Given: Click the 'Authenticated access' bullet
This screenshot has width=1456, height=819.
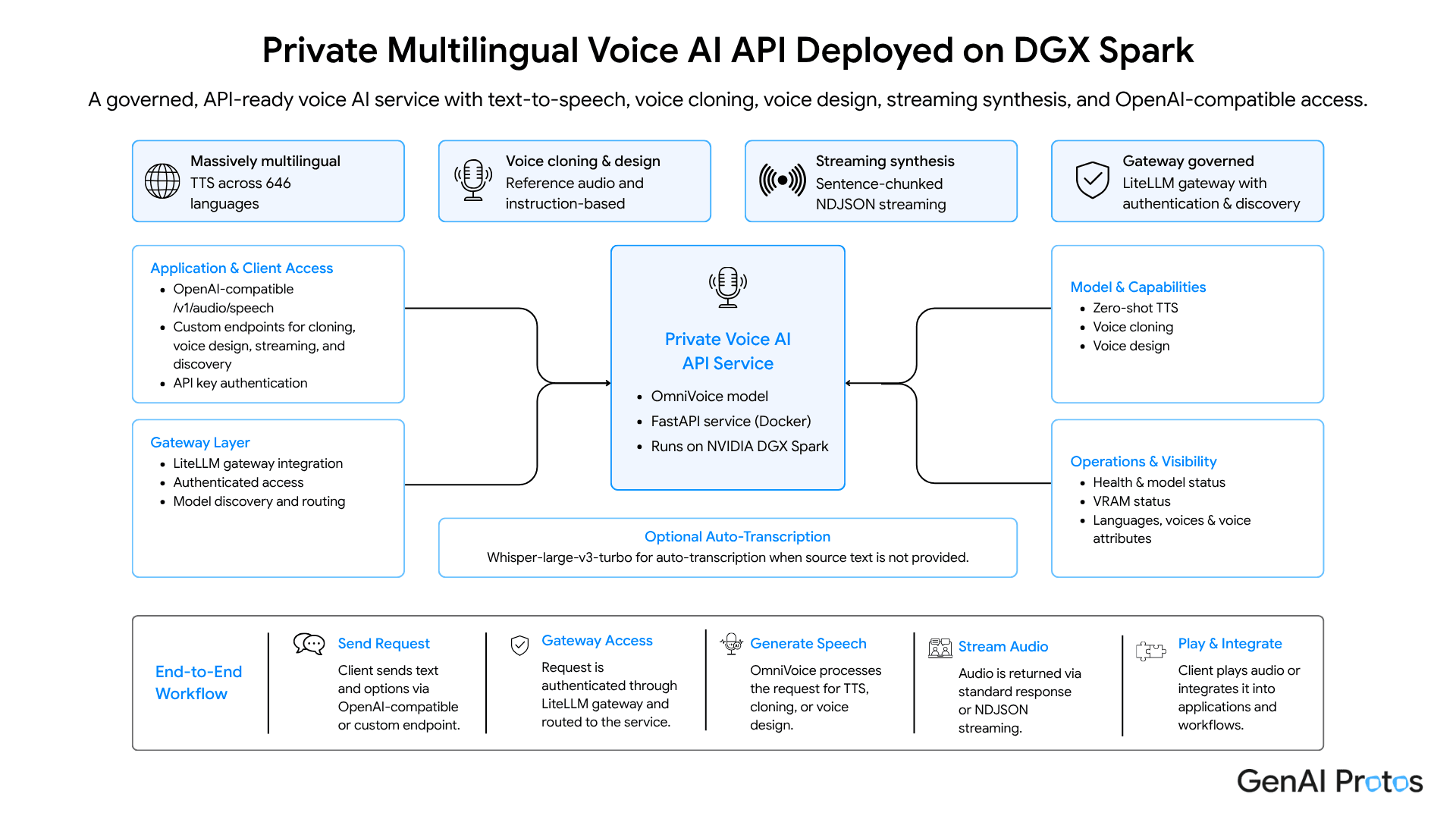Looking at the screenshot, I should click(x=238, y=483).
